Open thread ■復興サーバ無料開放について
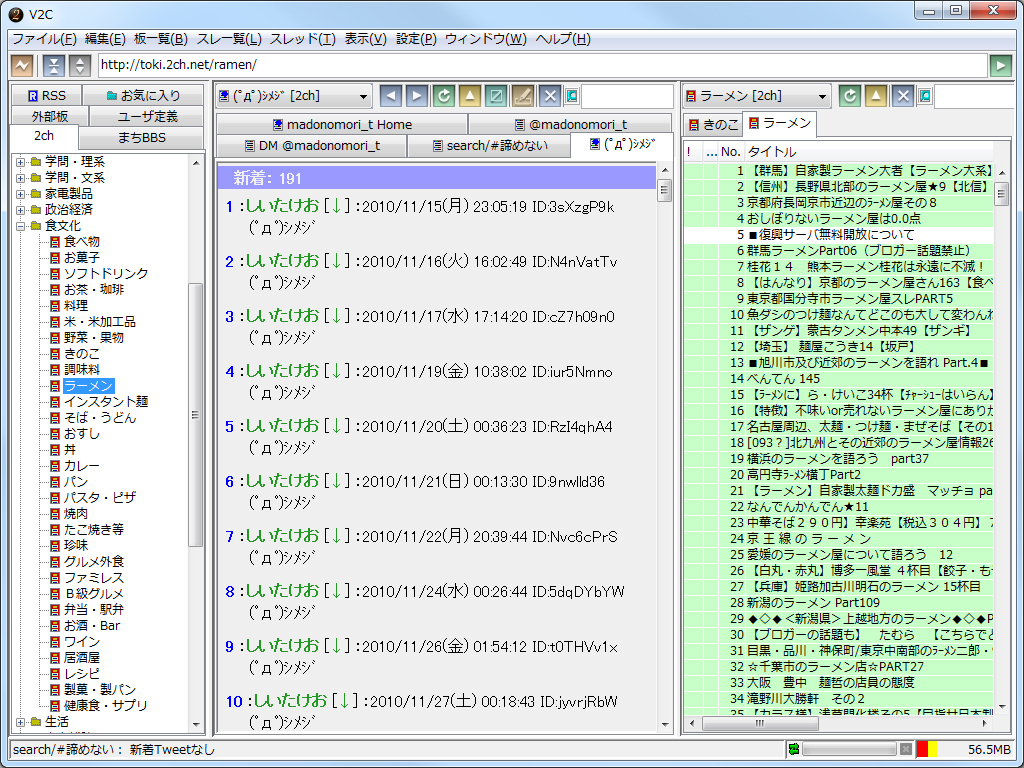 pyautogui.click(x=831, y=234)
